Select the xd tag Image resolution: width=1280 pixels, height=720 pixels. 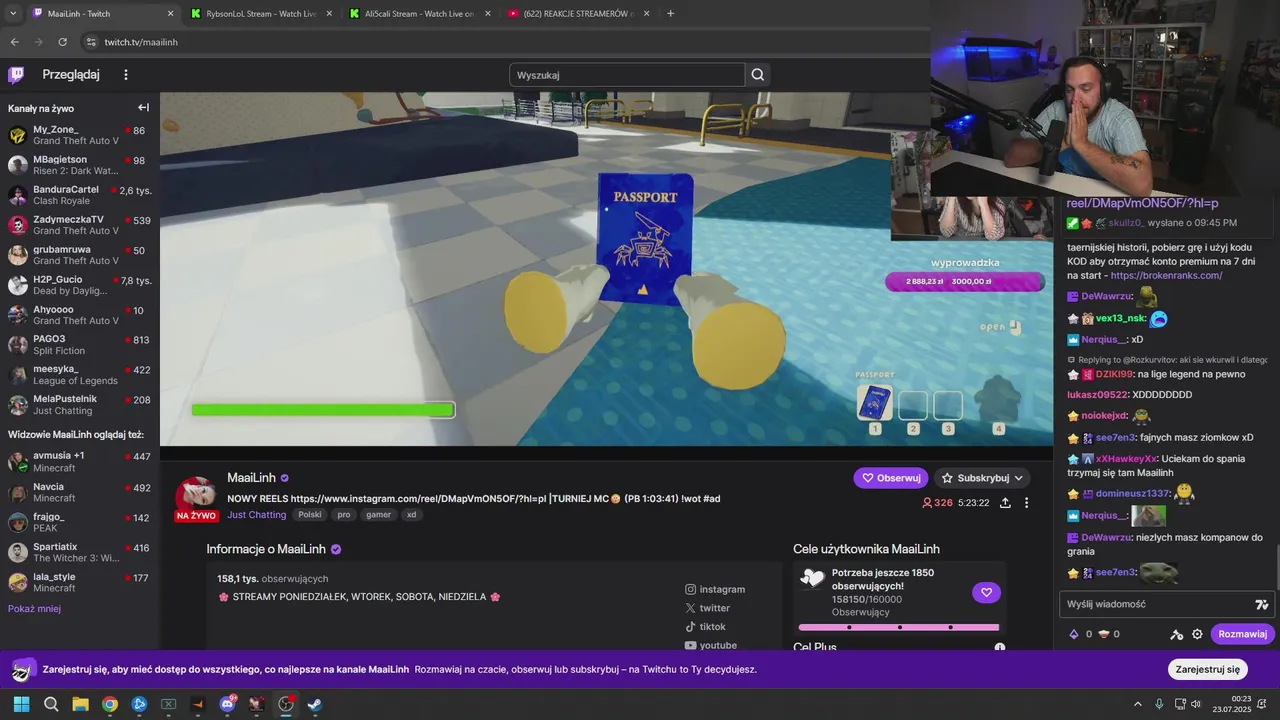click(411, 515)
